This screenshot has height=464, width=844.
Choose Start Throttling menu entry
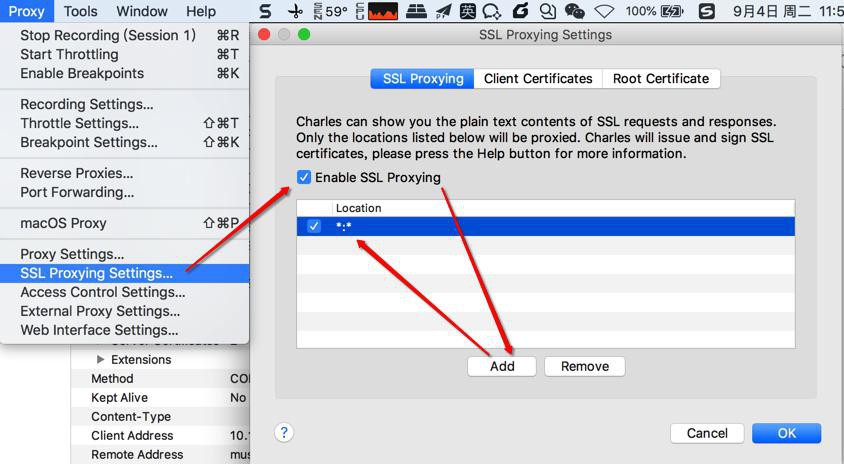(x=124, y=54)
